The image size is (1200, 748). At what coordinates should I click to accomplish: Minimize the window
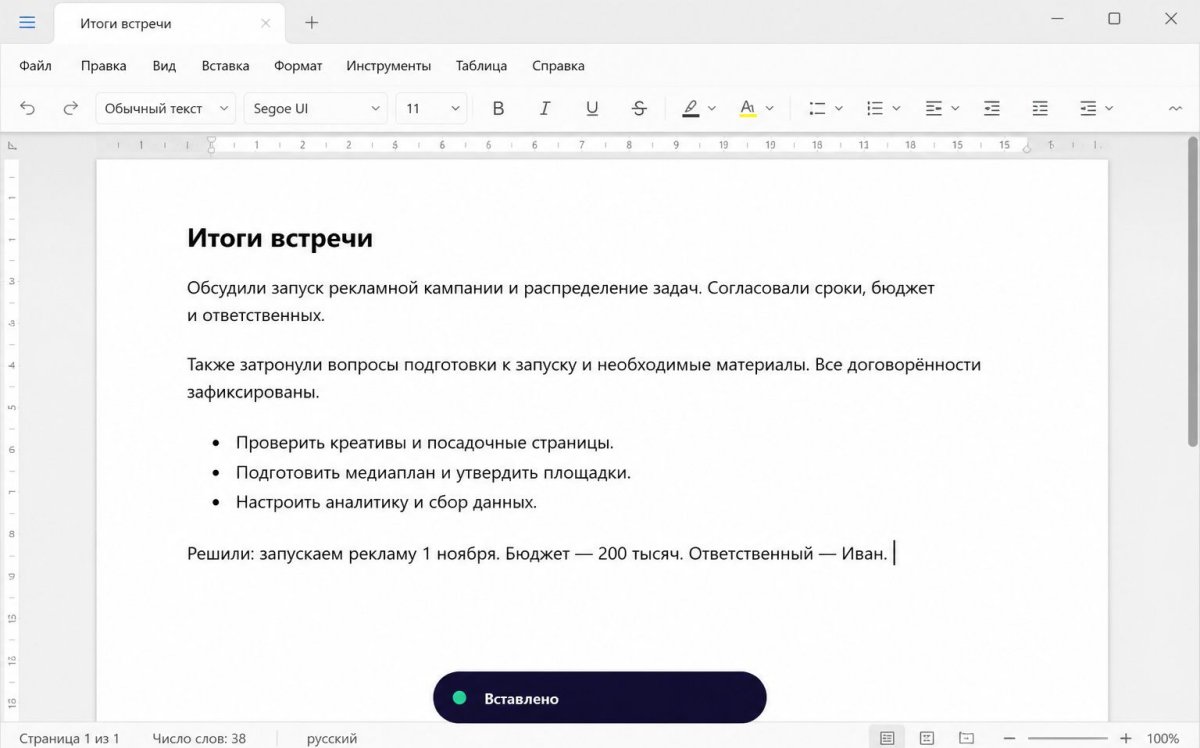pyautogui.click(x=1056, y=19)
